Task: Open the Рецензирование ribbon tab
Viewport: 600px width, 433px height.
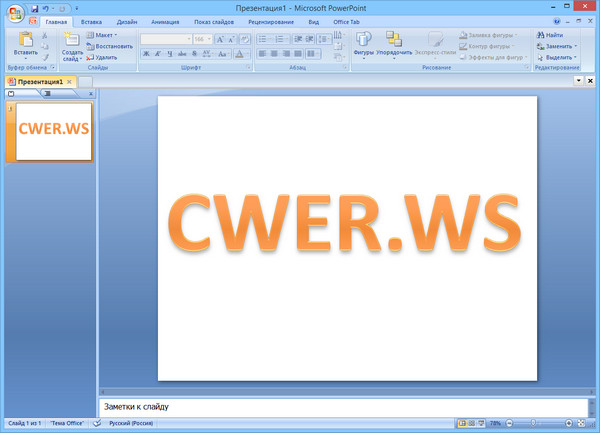Action: tap(271, 22)
